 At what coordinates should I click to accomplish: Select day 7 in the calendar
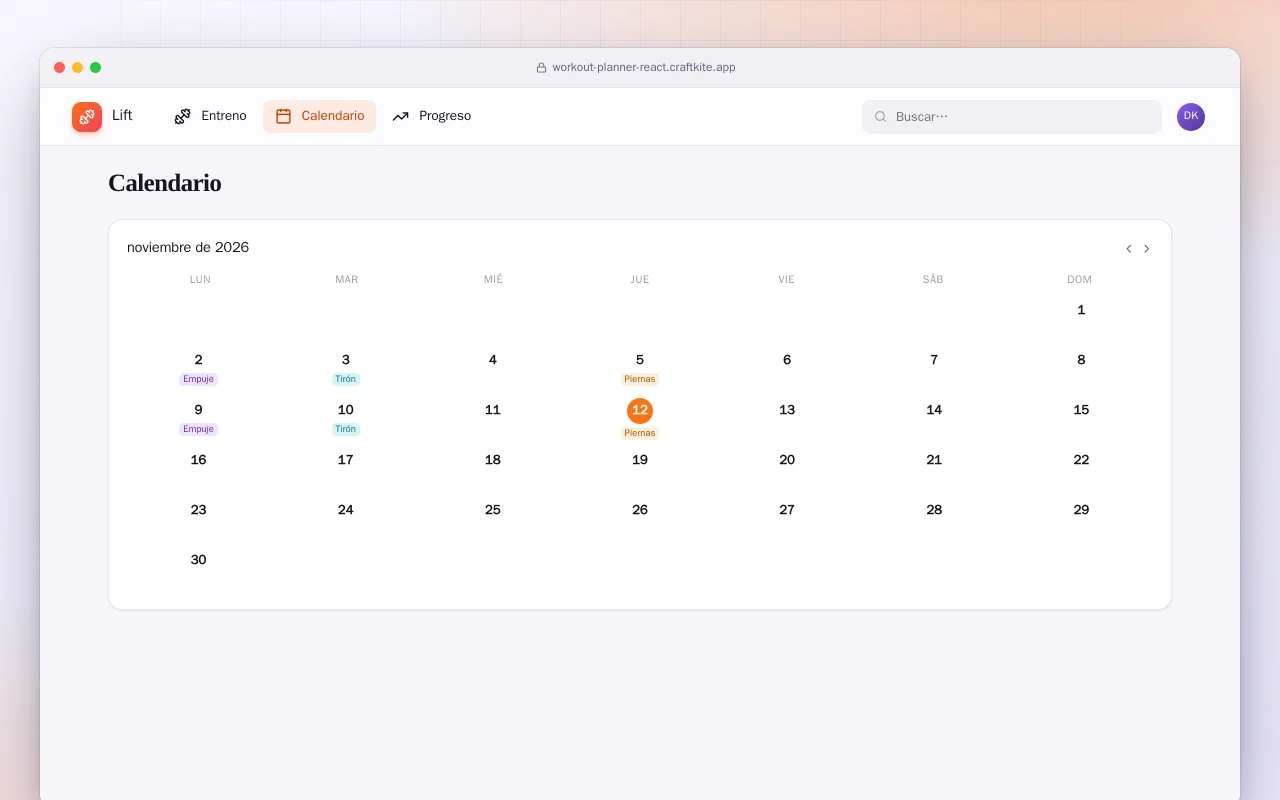pyautogui.click(x=934, y=360)
